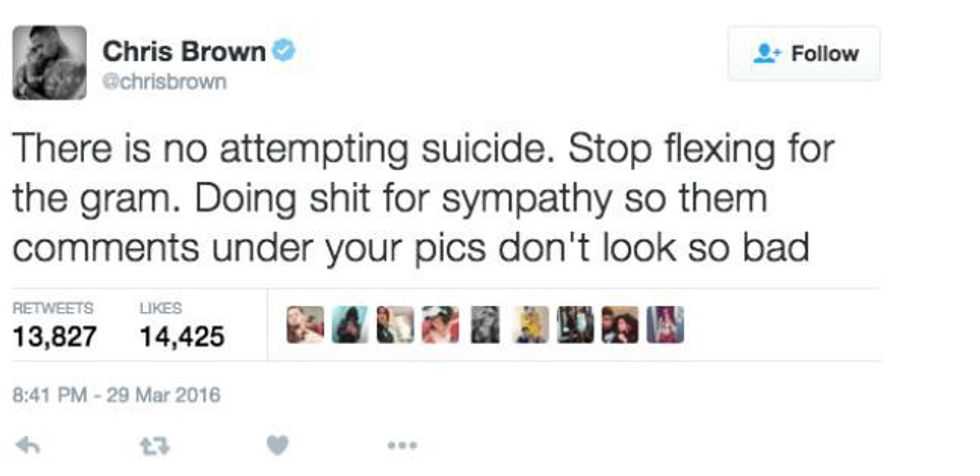
Task: Open the purple-toned last liker avatar
Action: pos(665,325)
